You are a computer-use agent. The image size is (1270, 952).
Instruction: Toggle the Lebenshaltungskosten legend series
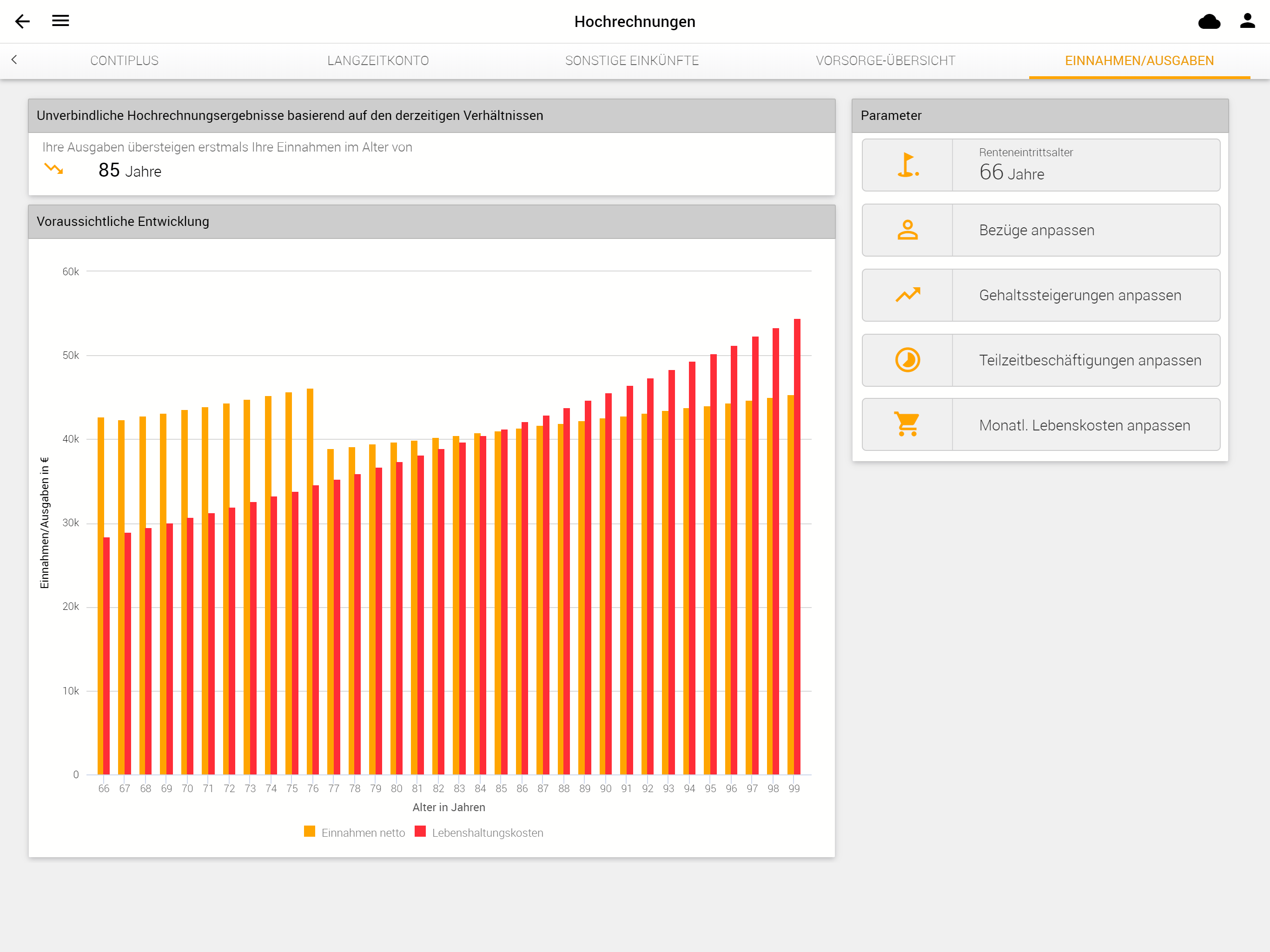(x=479, y=832)
